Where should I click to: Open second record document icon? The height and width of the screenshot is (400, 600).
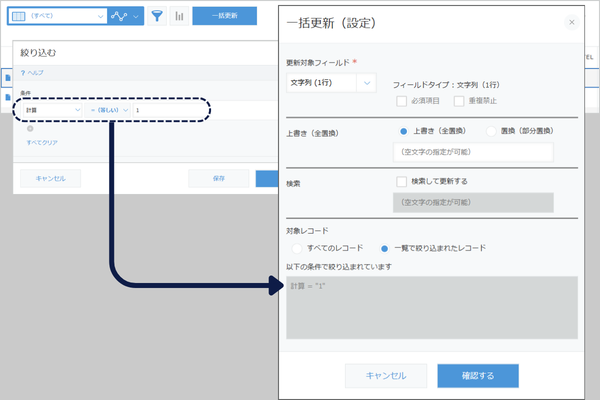point(8,97)
